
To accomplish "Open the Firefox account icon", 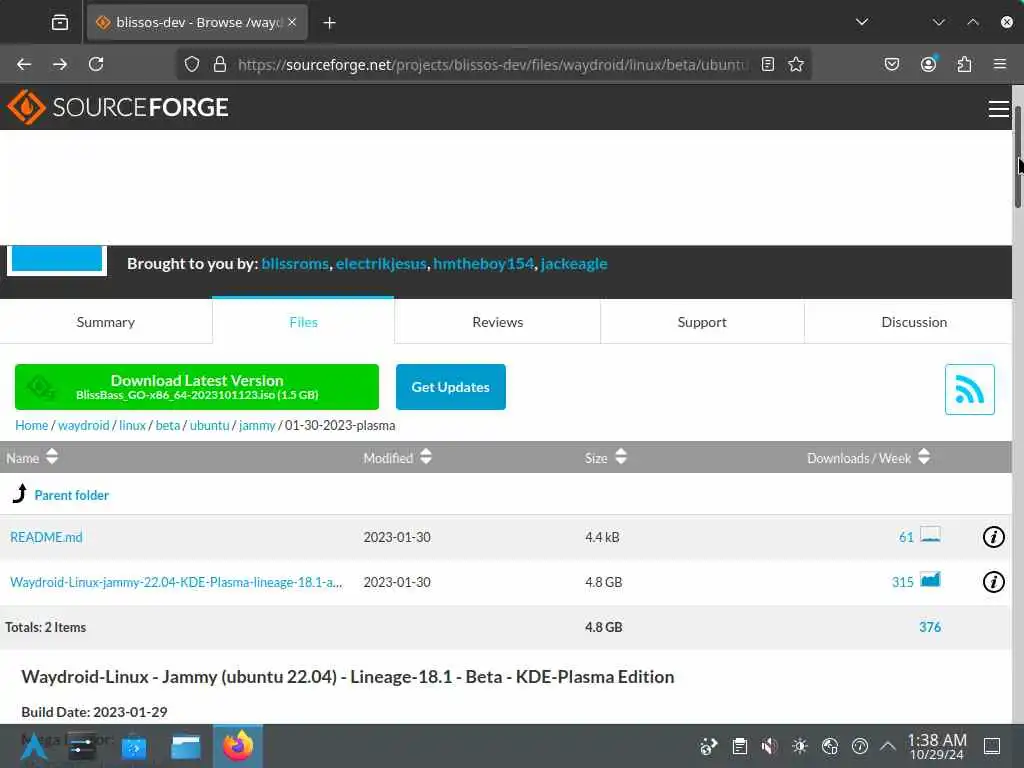I will 928,64.
